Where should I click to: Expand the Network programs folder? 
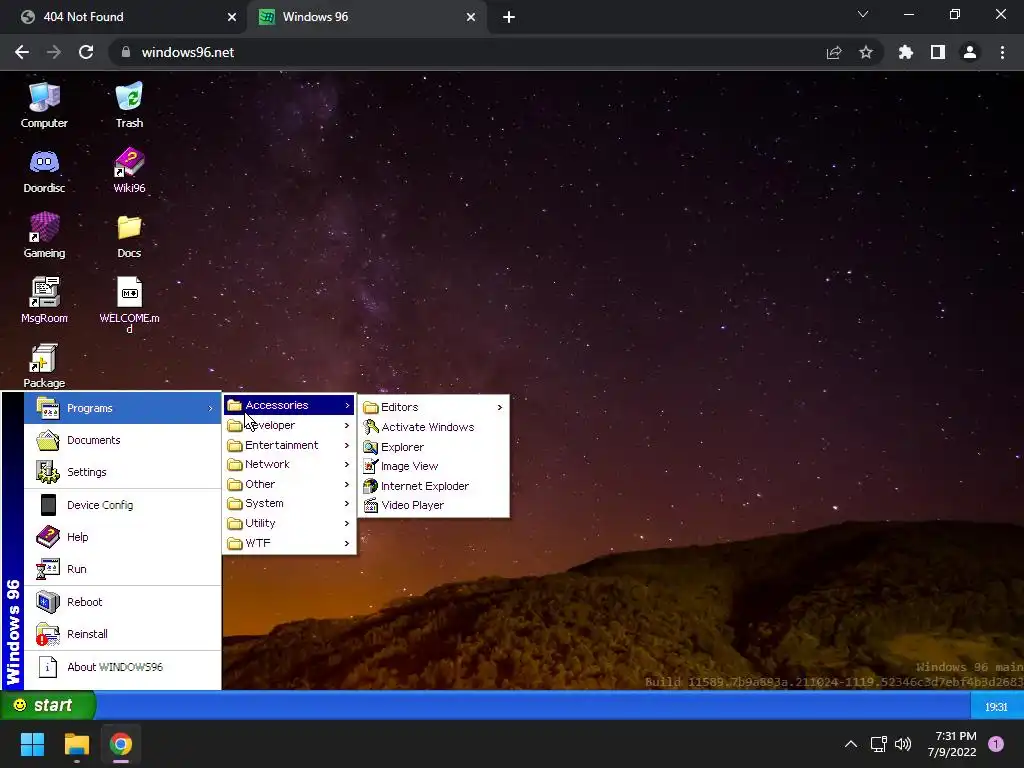click(x=289, y=464)
